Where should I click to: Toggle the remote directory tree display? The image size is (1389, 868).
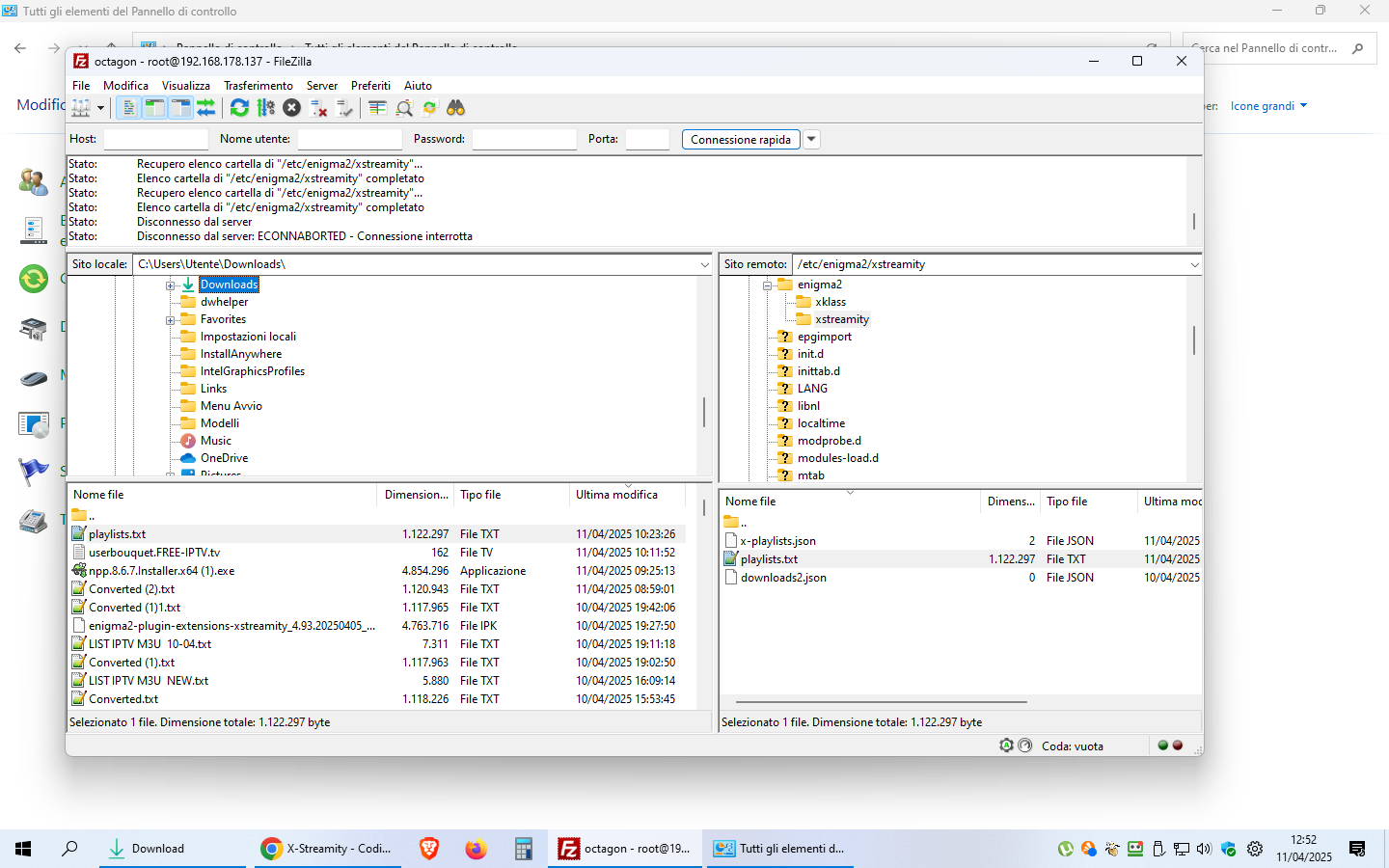pyautogui.click(x=180, y=108)
